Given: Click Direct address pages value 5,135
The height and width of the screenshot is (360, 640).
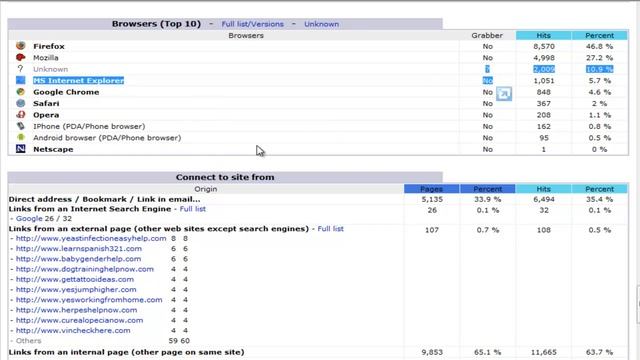Looking at the screenshot, I should point(432,199).
